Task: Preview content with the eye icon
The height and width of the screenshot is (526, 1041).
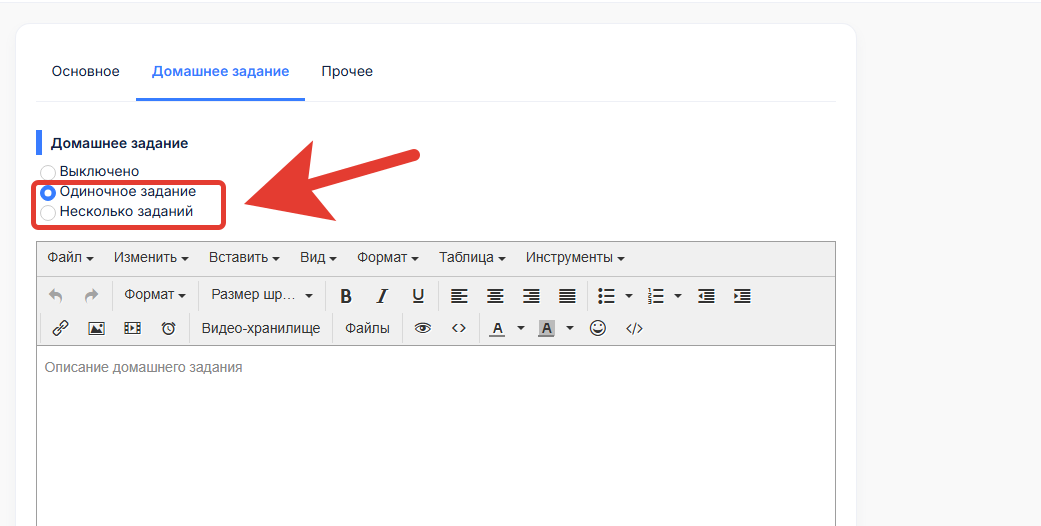Action: click(423, 328)
